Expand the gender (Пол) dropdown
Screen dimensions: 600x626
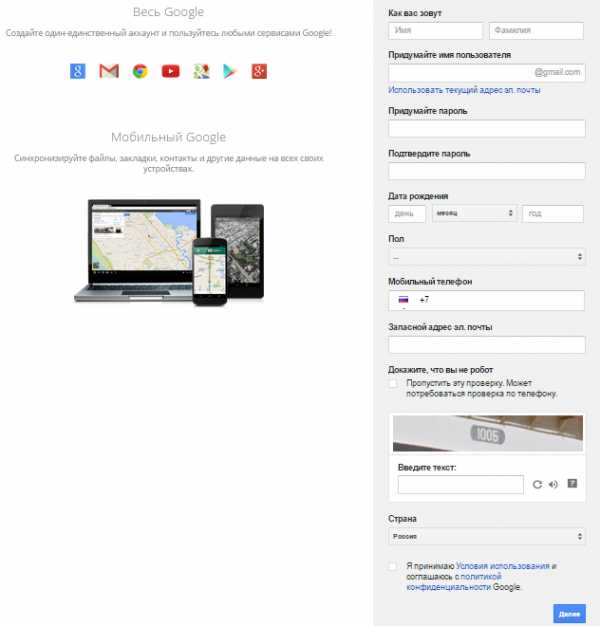click(x=487, y=257)
